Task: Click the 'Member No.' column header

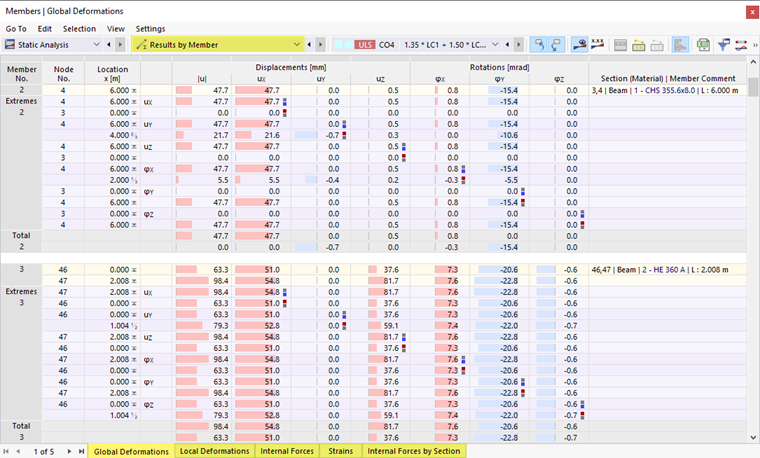Action: 21,74
